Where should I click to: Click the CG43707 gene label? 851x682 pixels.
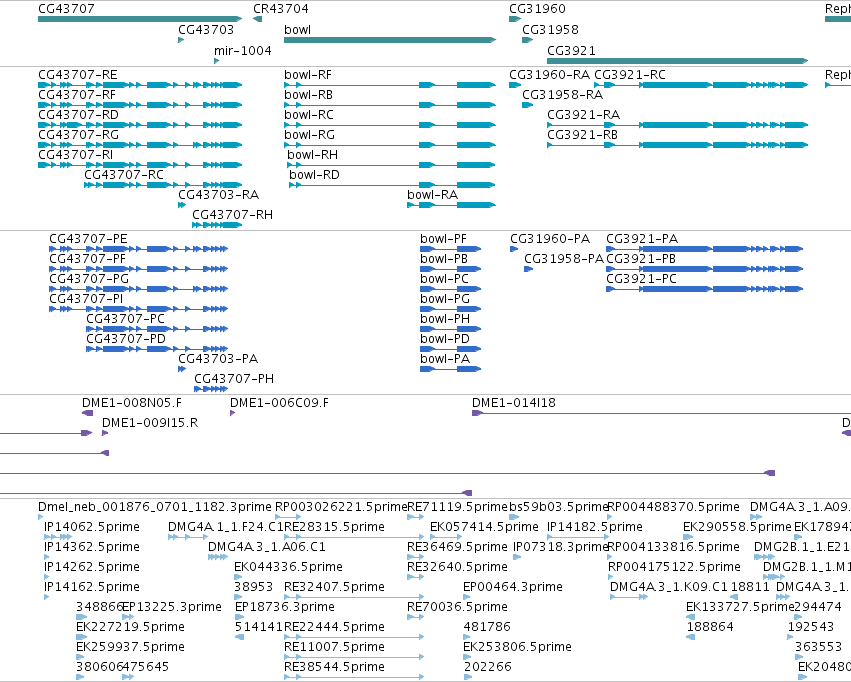click(66, 9)
